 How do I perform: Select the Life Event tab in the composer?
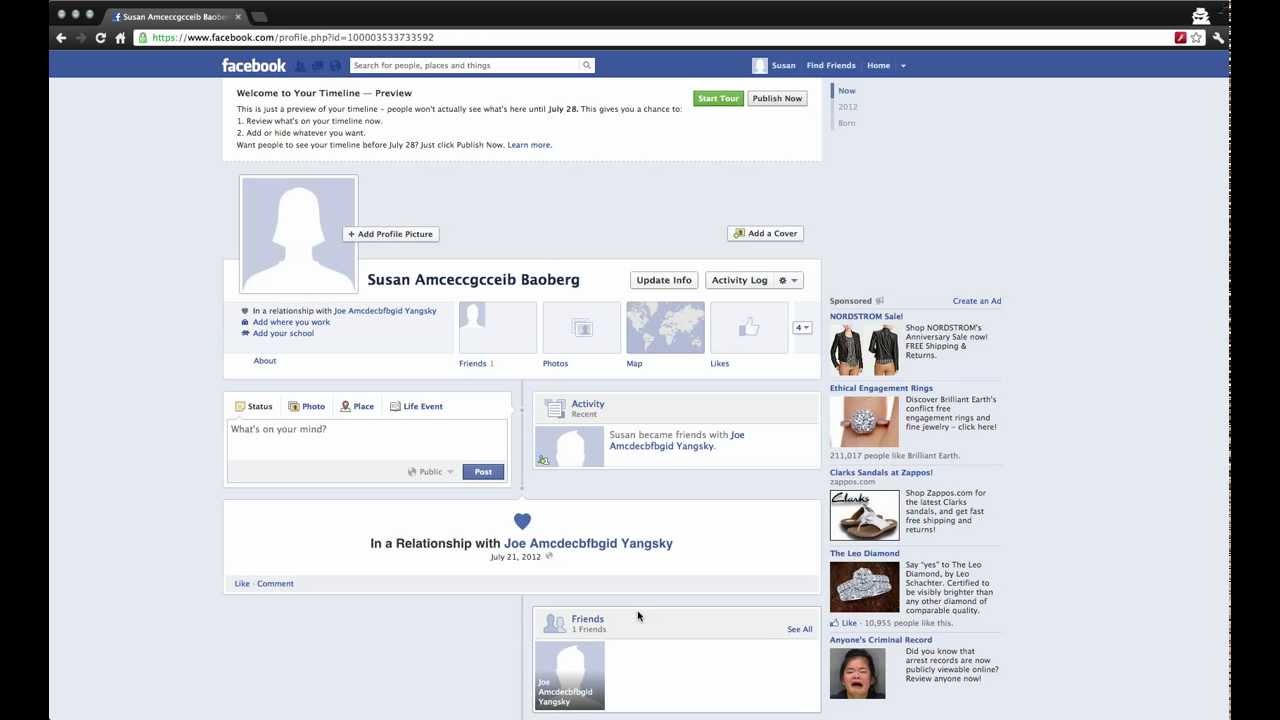pyautogui.click(x=416, y=407)
